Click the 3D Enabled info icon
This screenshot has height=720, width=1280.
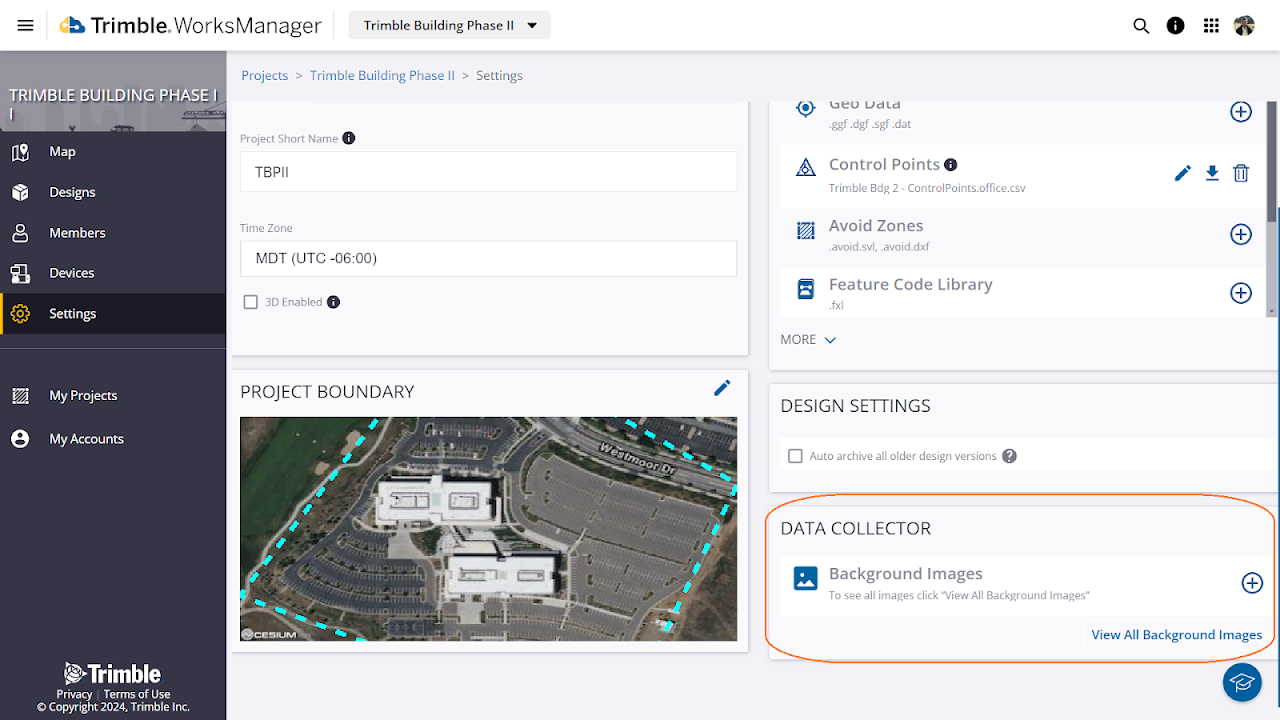pyautogui.click(x=334, y=302)
